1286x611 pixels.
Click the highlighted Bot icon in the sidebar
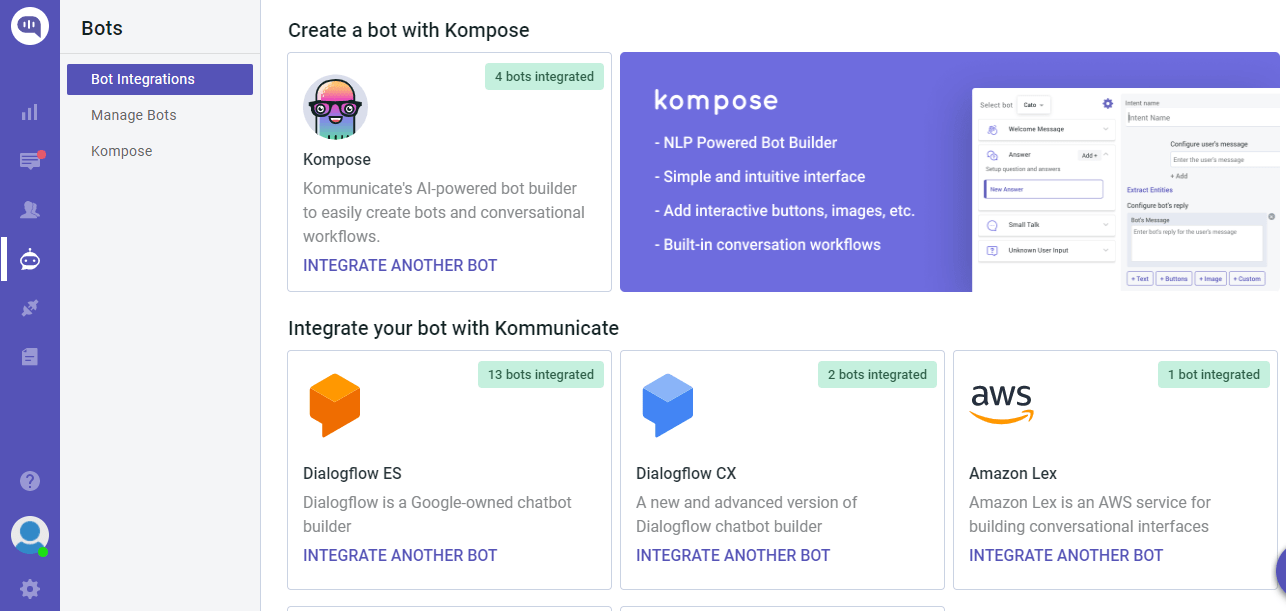[x=29, y=259]
